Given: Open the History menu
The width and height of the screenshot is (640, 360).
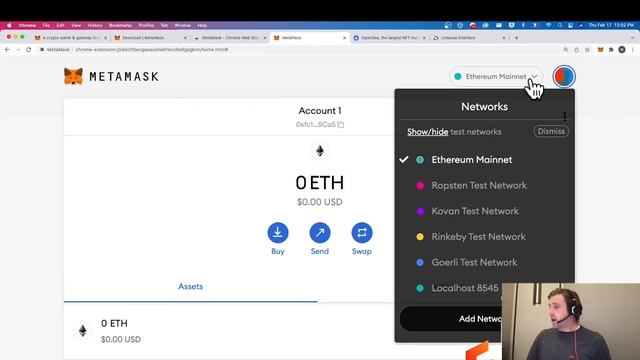Looking at the screenshot, I should tap(95, 25).
